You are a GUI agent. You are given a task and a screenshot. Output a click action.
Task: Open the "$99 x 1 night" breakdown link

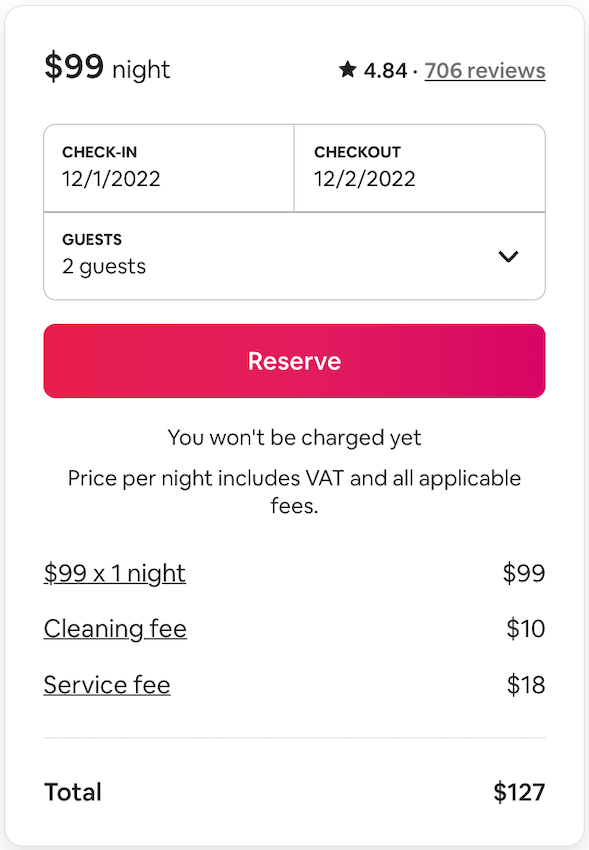115,574
